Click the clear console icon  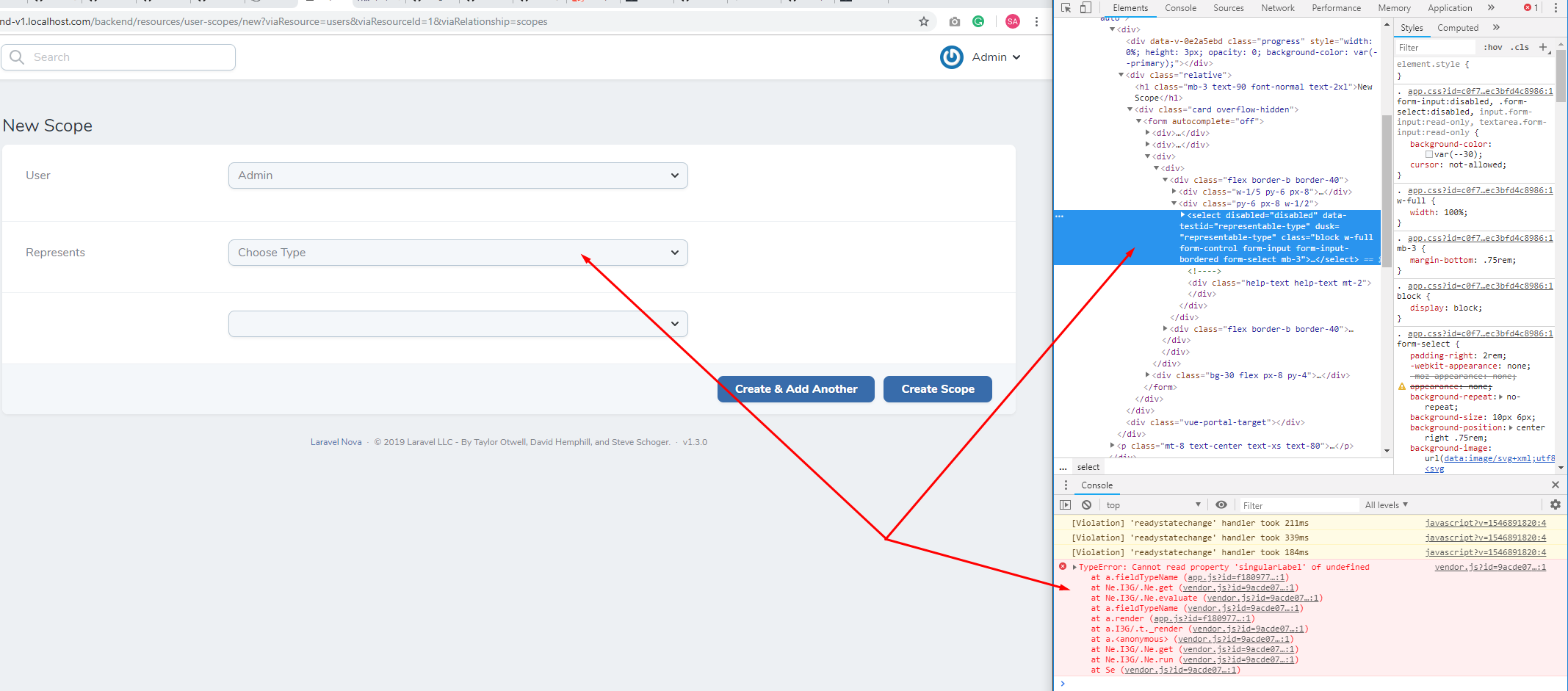(x=1086, y=504)
